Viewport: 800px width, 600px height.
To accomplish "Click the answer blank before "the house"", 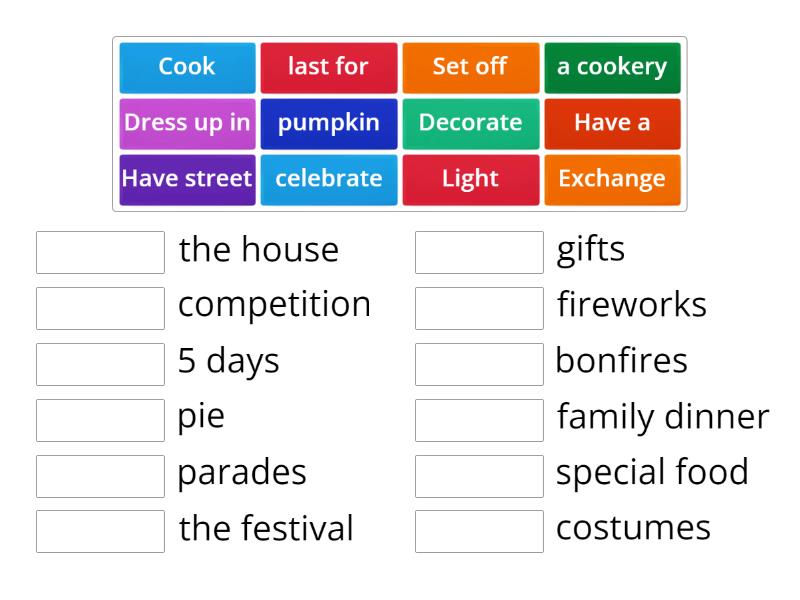I will point(99,250).
